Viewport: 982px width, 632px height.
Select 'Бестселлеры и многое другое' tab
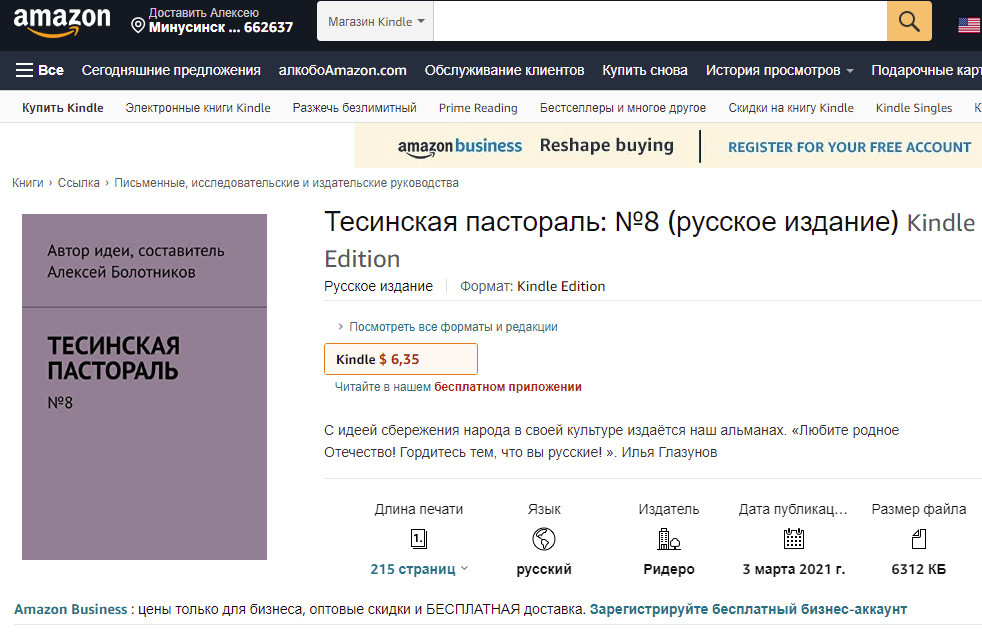pos(623,108)
